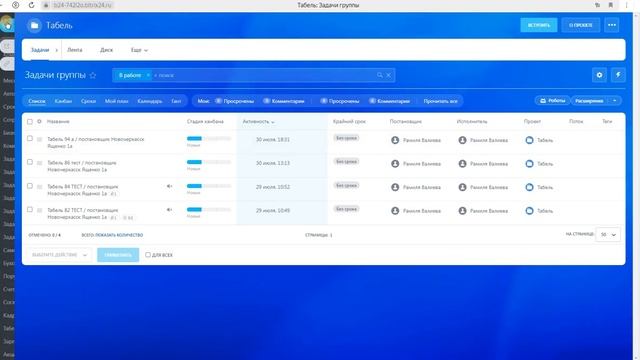
Task: Open the grid column settings gear icon
Action: click(x=39, y=122)
